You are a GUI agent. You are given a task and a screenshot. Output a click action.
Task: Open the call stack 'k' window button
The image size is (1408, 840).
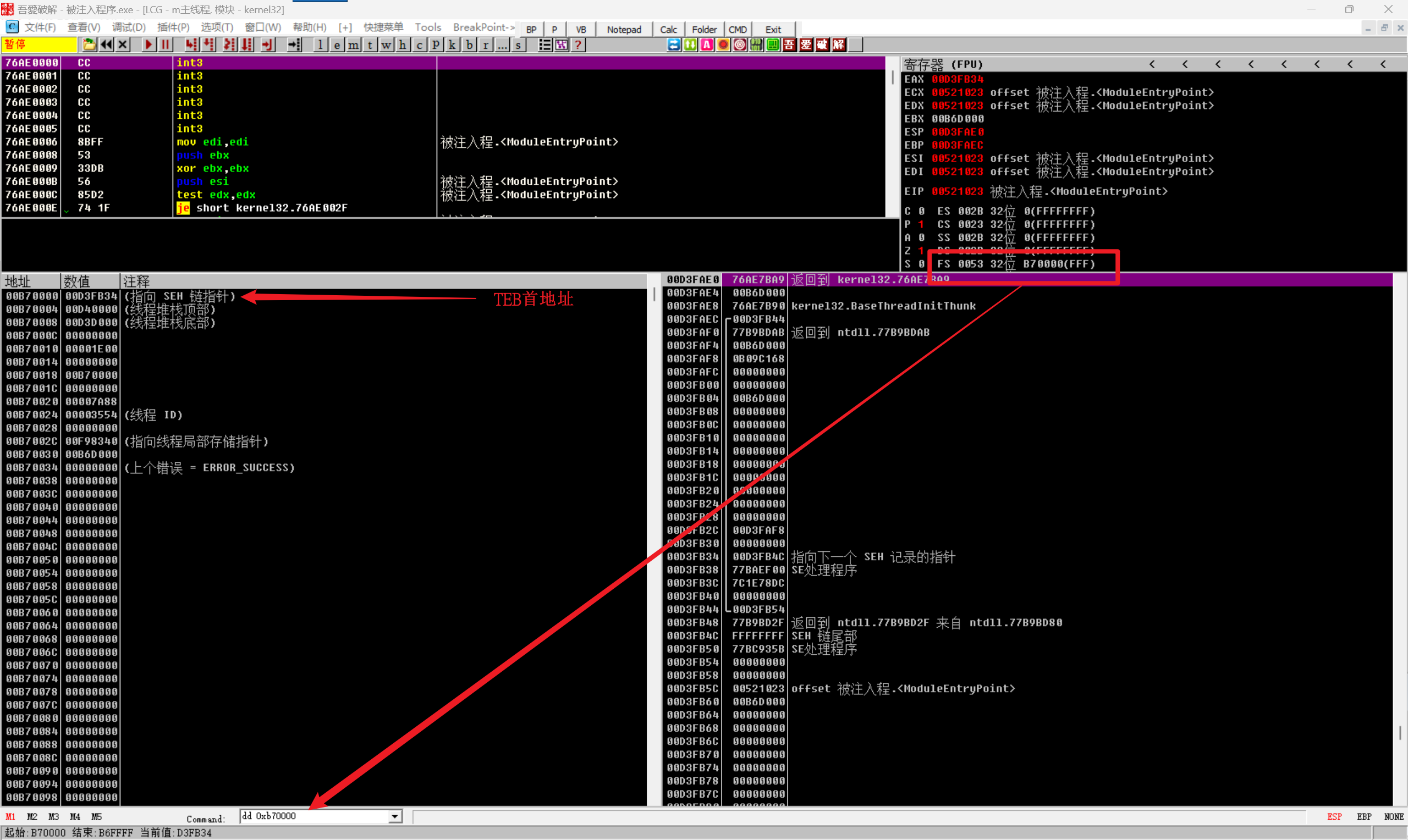coord(452,45)
